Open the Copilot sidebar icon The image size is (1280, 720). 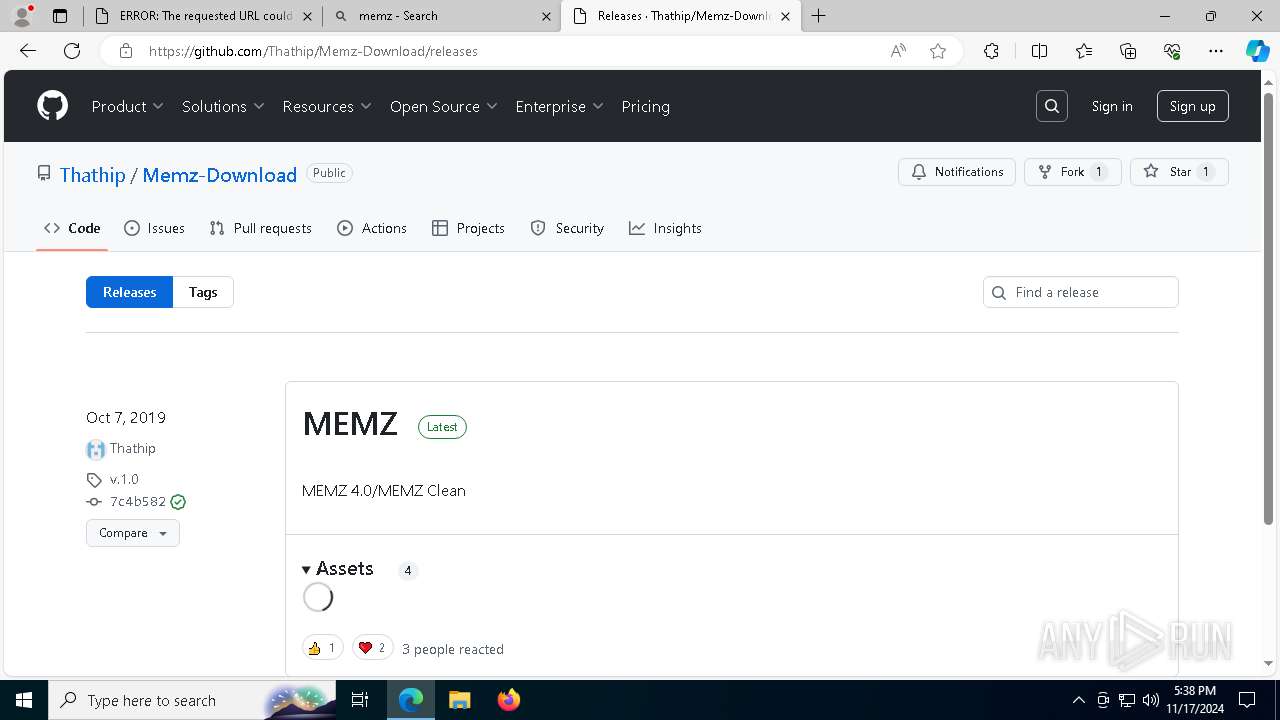tap(1257, 51)
